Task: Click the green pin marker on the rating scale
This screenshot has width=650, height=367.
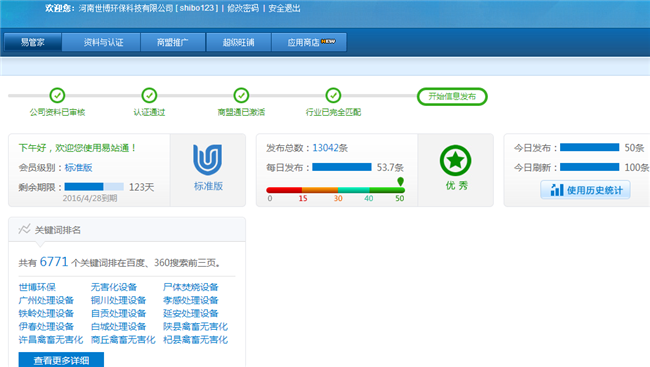Action: (400, 182)
